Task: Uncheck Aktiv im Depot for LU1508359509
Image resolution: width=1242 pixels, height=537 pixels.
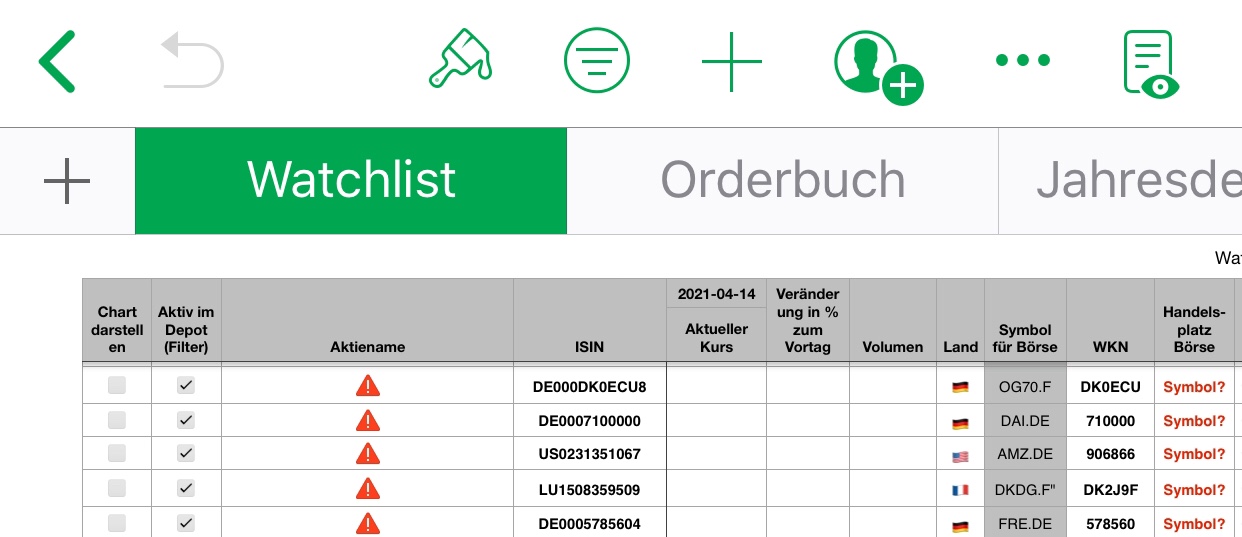Action: (x=185, y=489)
